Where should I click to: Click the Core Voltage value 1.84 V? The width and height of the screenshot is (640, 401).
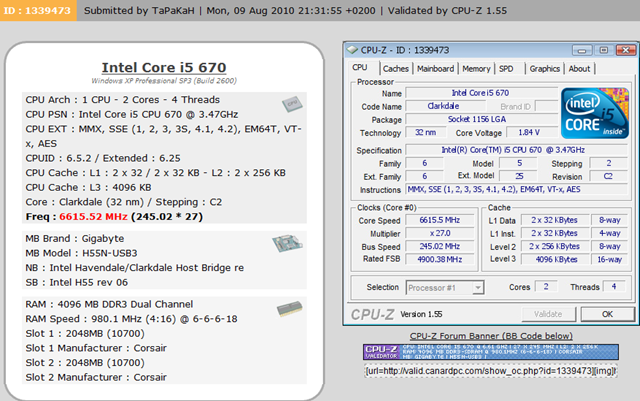[531, 132]
